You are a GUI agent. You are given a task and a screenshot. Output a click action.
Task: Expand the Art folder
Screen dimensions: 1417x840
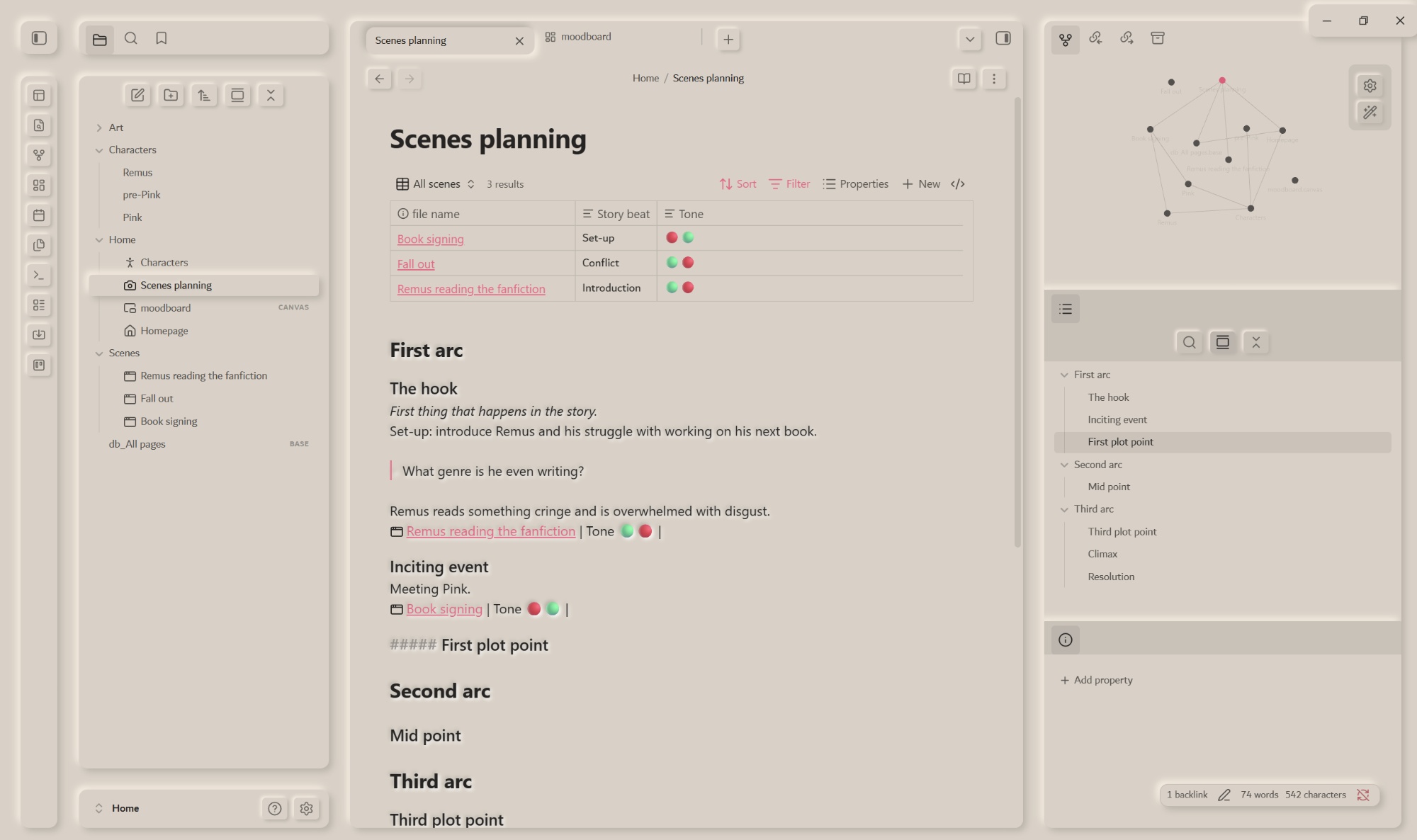tap(99, 127)
